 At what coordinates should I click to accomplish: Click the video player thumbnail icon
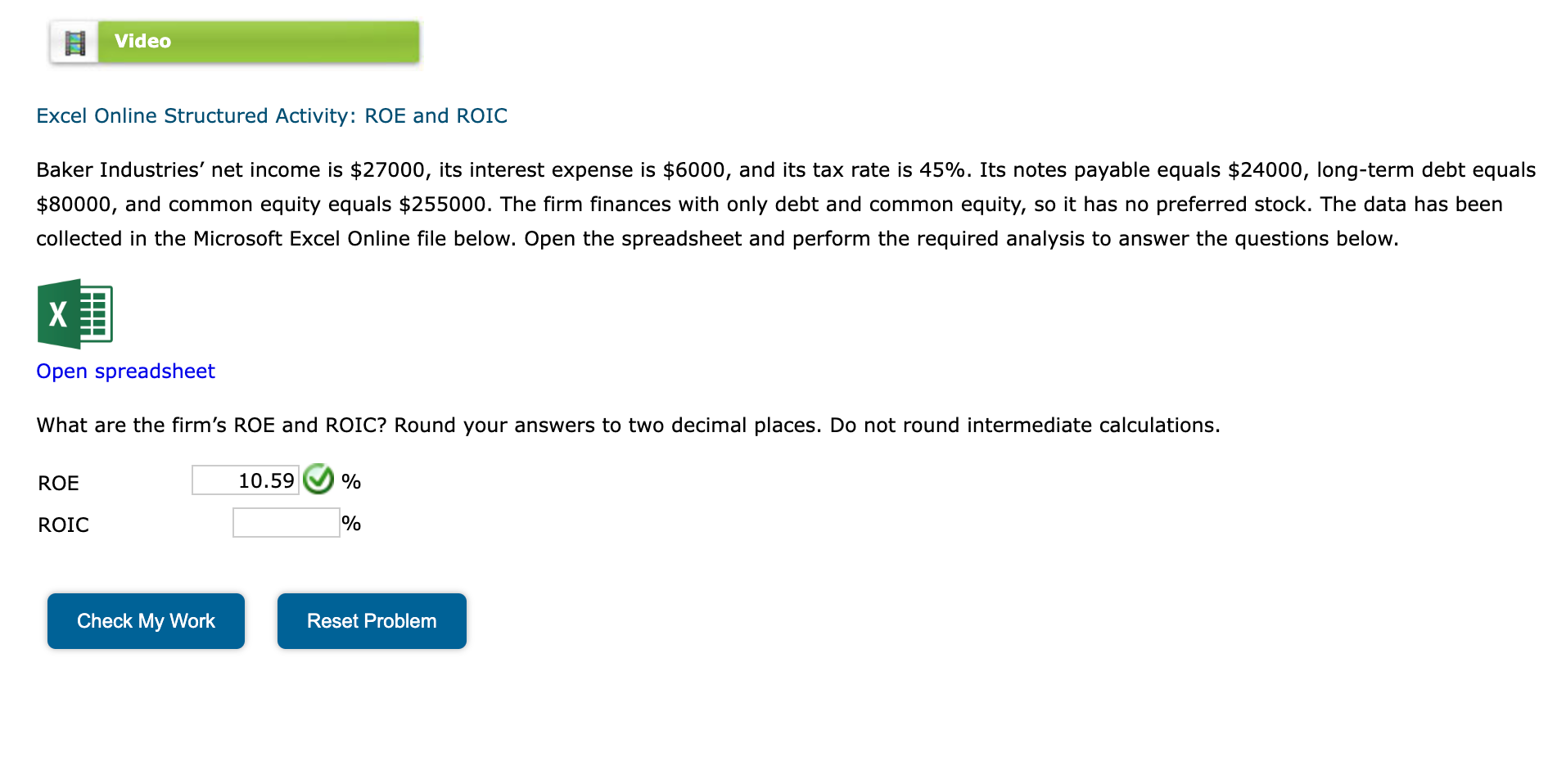[x=74, y=43]
